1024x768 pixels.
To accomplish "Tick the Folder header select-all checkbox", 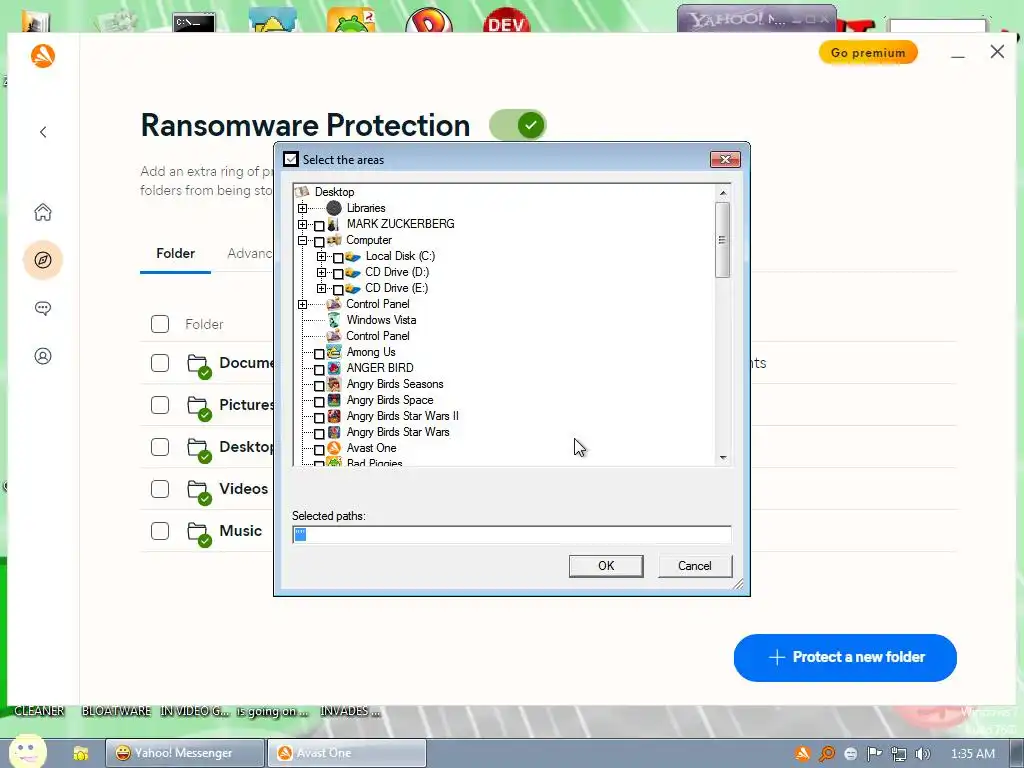I will [160, 324].
